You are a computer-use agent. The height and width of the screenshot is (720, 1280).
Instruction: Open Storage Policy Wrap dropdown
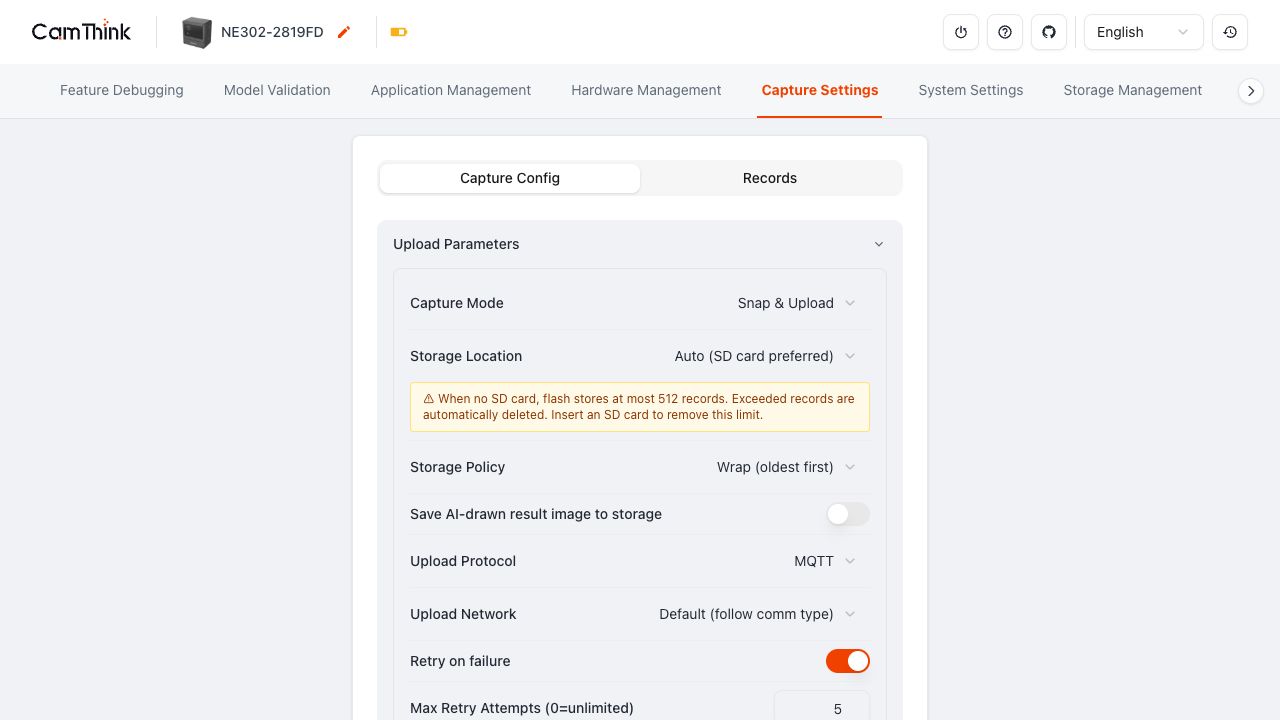pyautogui.click(x=787, y=467)
